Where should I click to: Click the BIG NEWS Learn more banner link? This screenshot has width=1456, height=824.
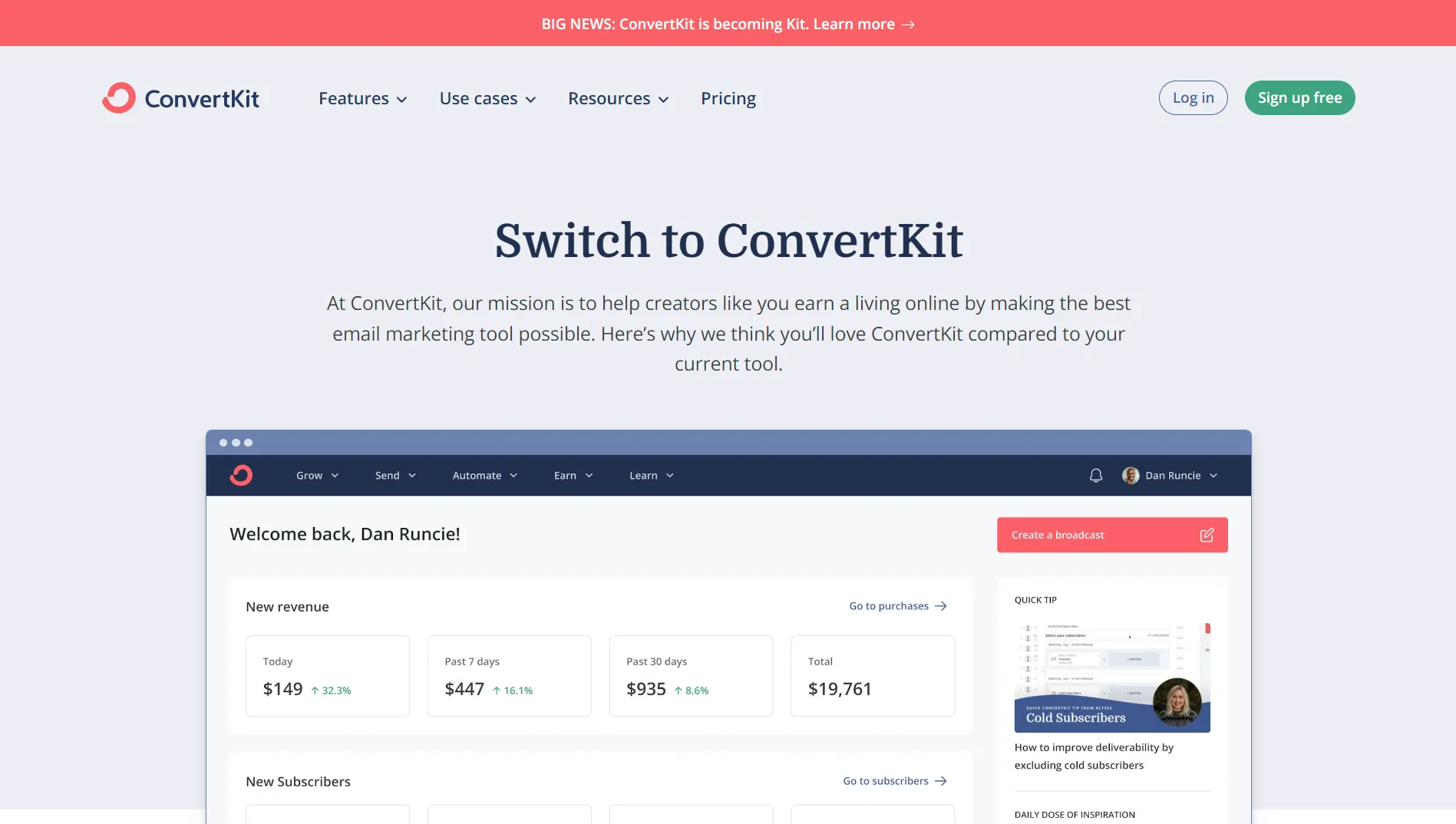728,24
